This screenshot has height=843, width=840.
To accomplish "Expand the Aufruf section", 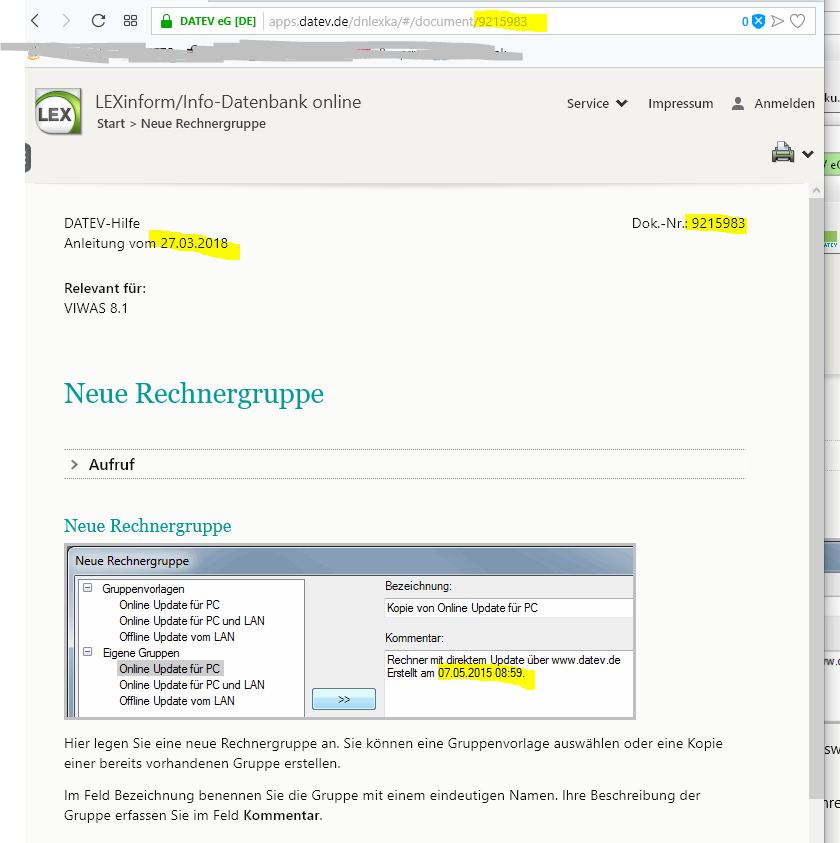I will 404,464.
